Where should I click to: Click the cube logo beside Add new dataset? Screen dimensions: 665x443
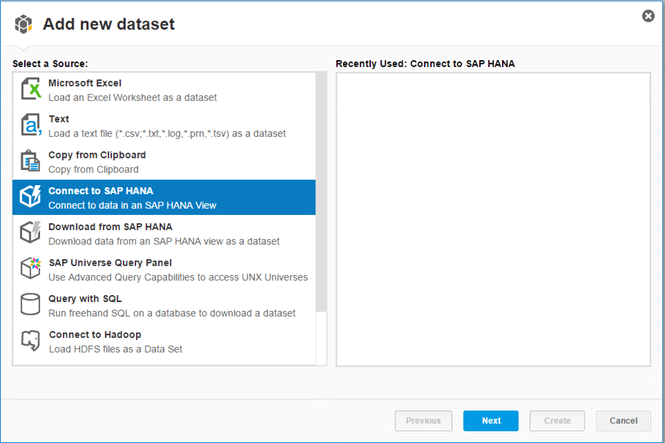click(x=24, y=24)
